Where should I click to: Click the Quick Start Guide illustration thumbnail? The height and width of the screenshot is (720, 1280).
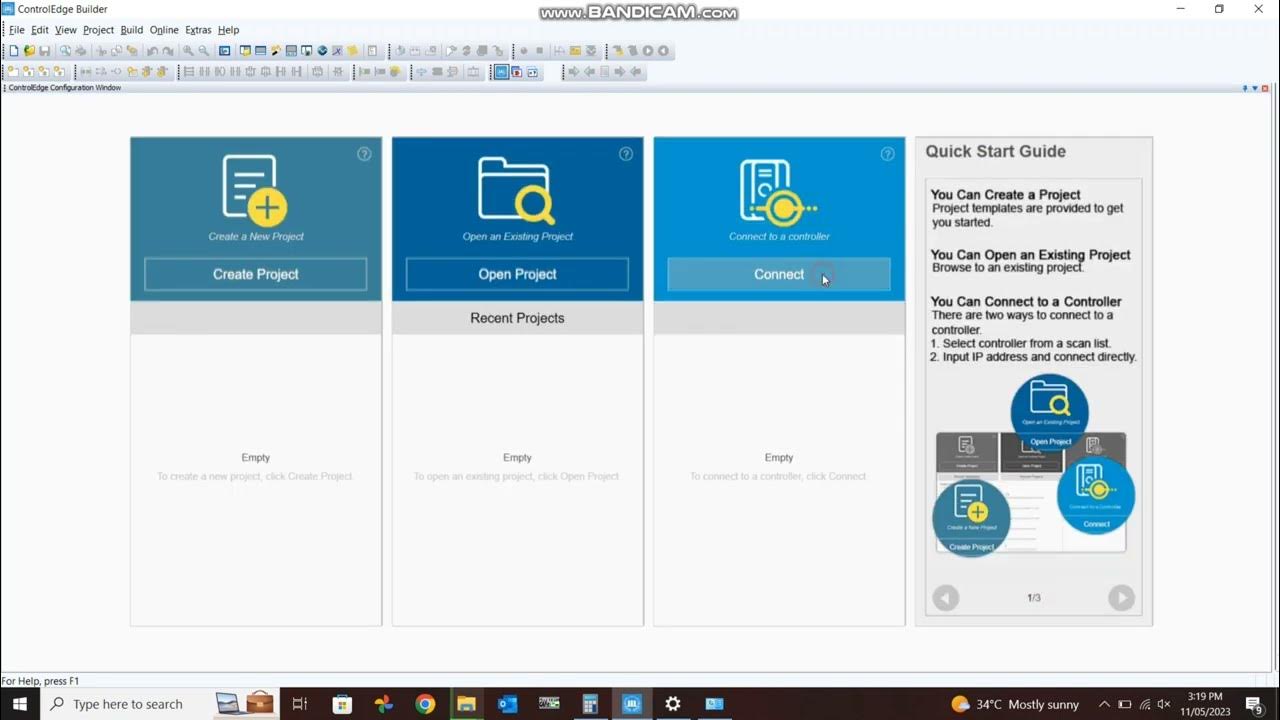coord(1033,465)
